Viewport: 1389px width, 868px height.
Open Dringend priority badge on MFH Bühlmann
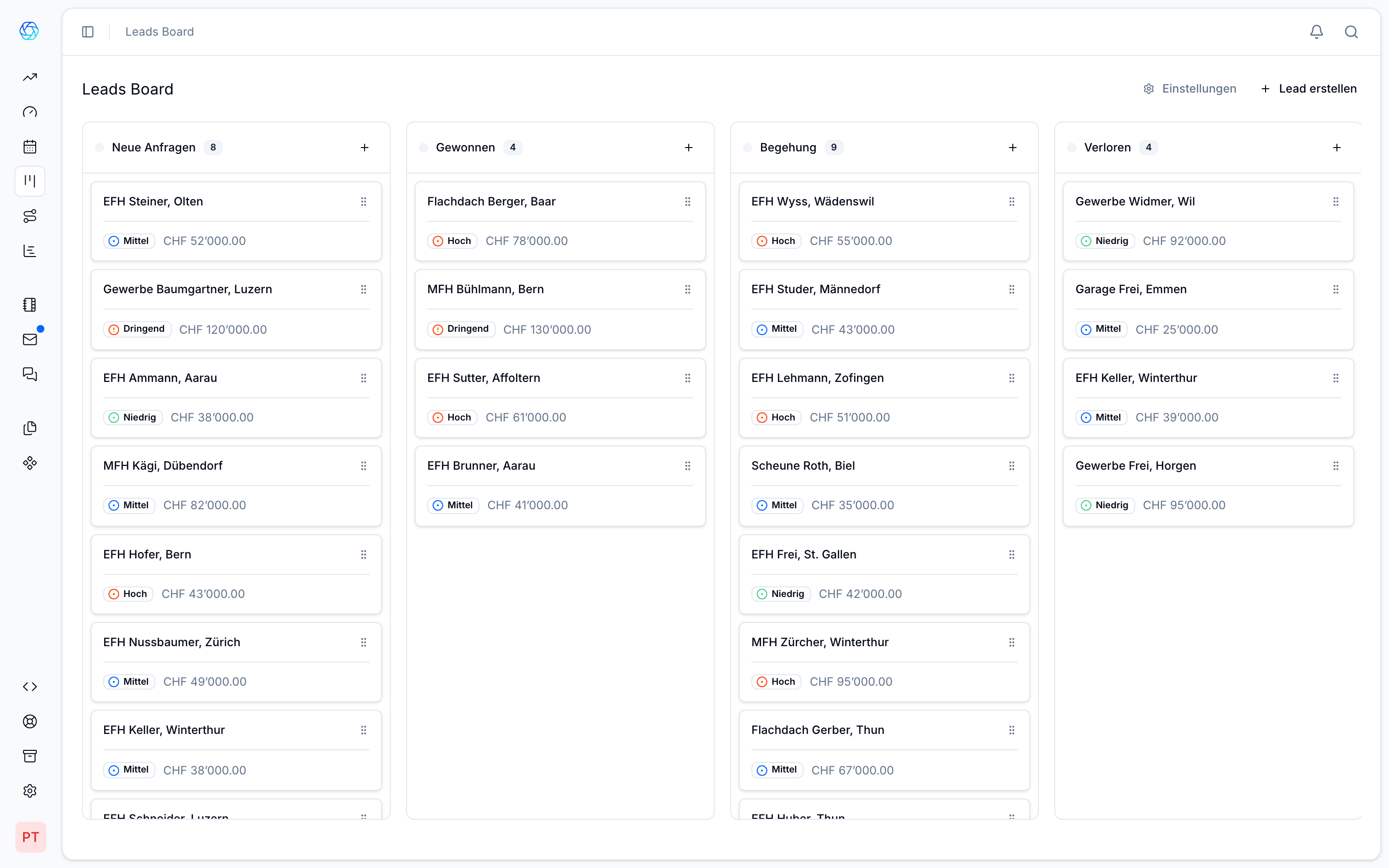(x=461, y=329)
